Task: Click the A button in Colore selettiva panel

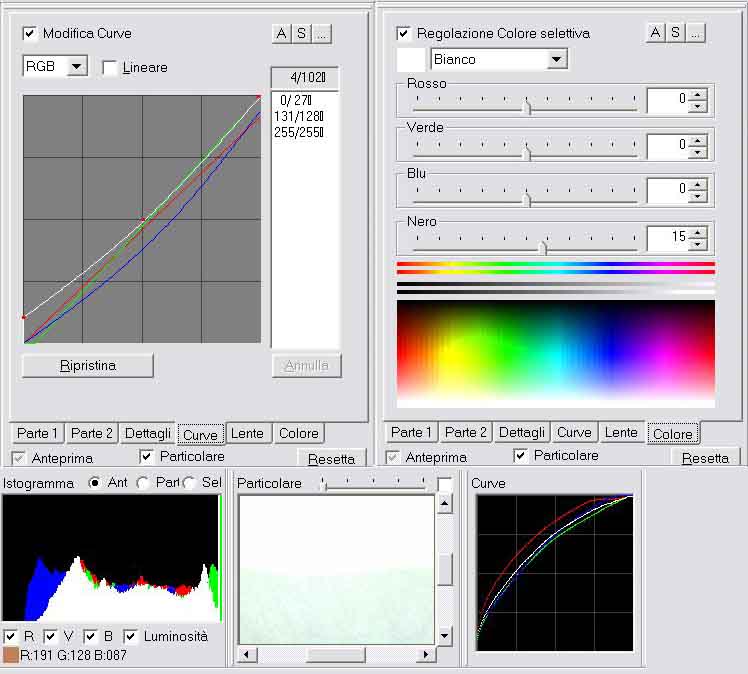Action: pyautogui.click(x=655, y=33)
